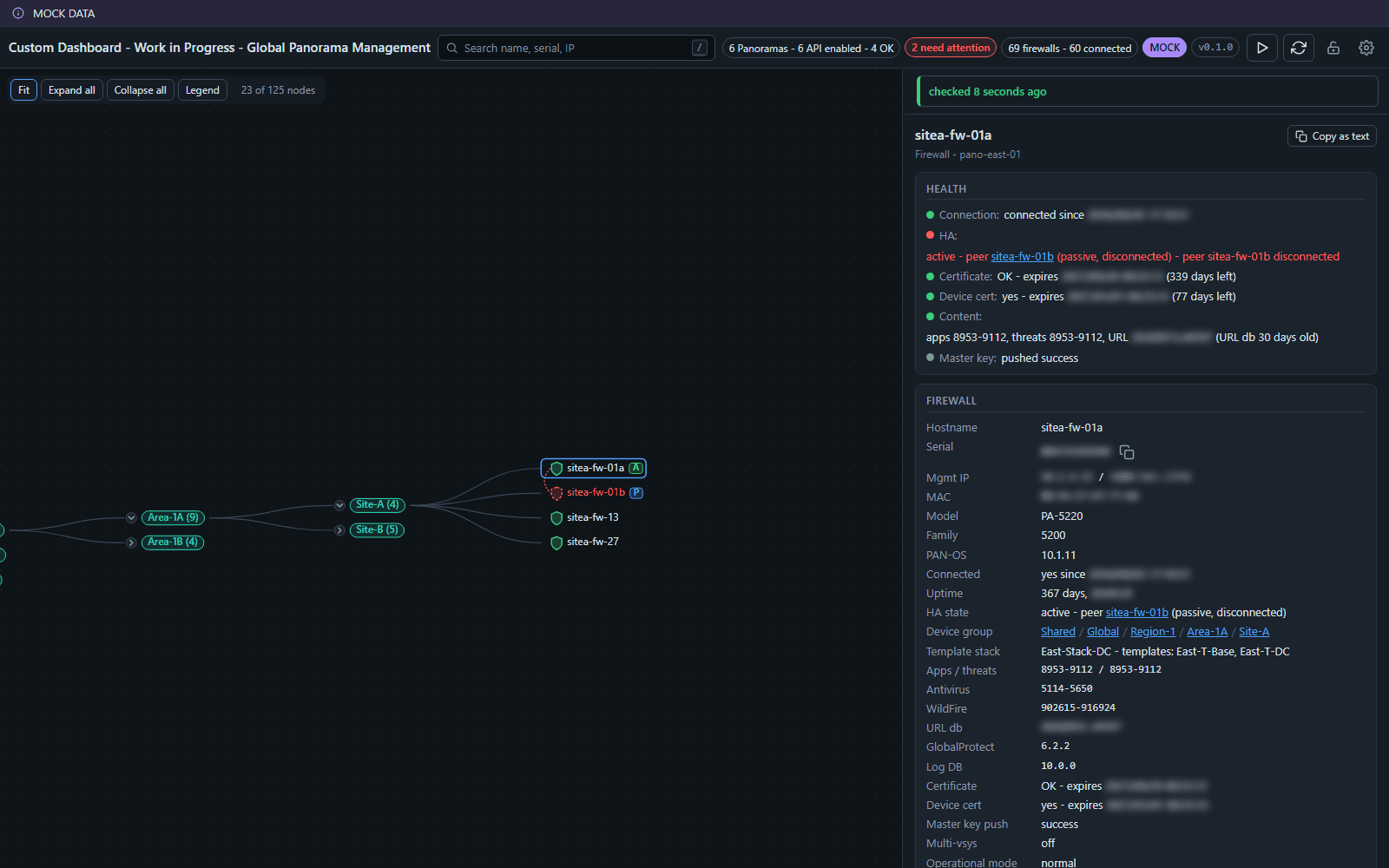Screen dimensions: 1389x868
Task: Collapse the Site-A node chevron
Action: (339, 505)
